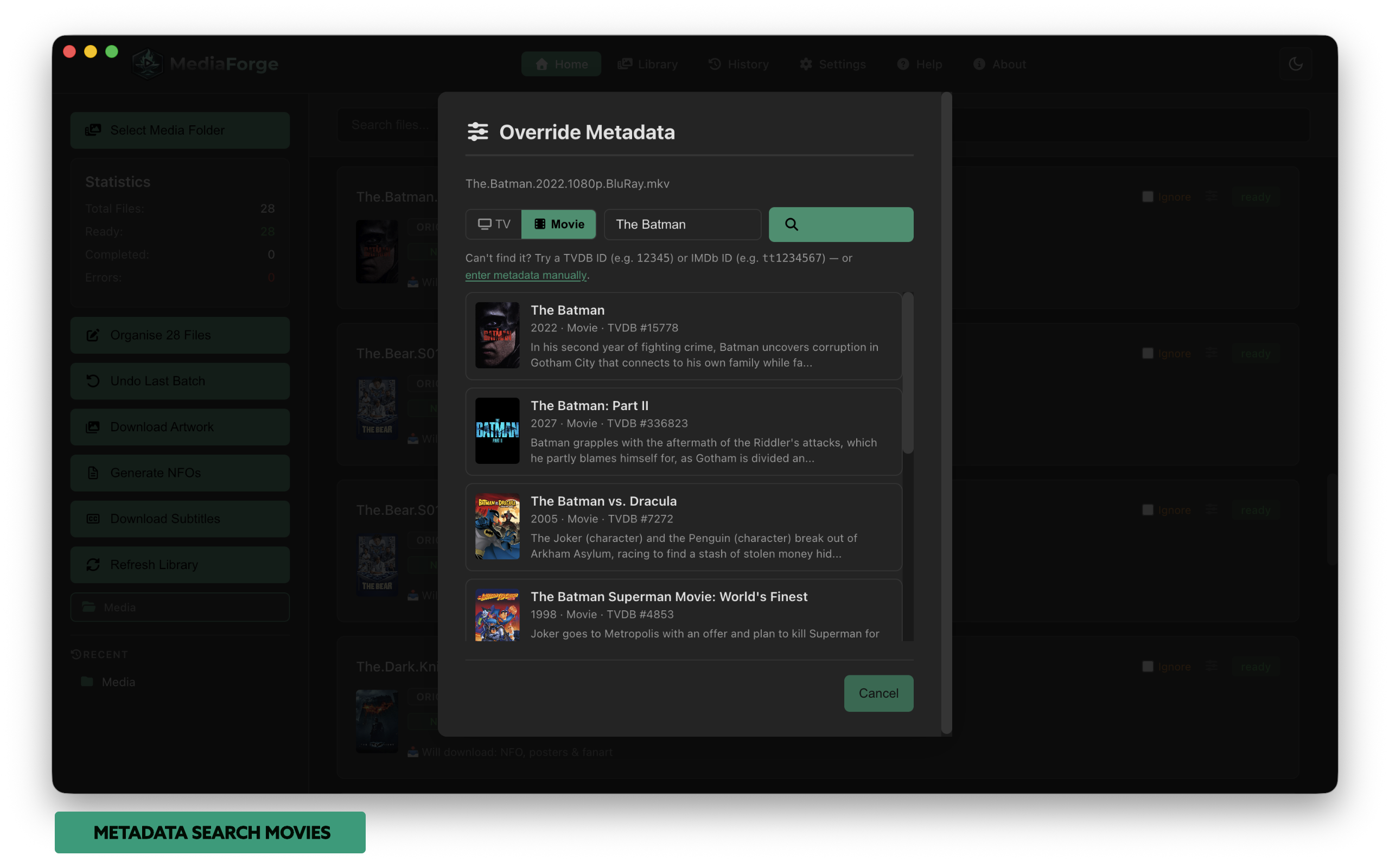Click the search magnifier button in Override Metadata
This screenshot has width=1389, height=868.
click(x=841, y=225)
